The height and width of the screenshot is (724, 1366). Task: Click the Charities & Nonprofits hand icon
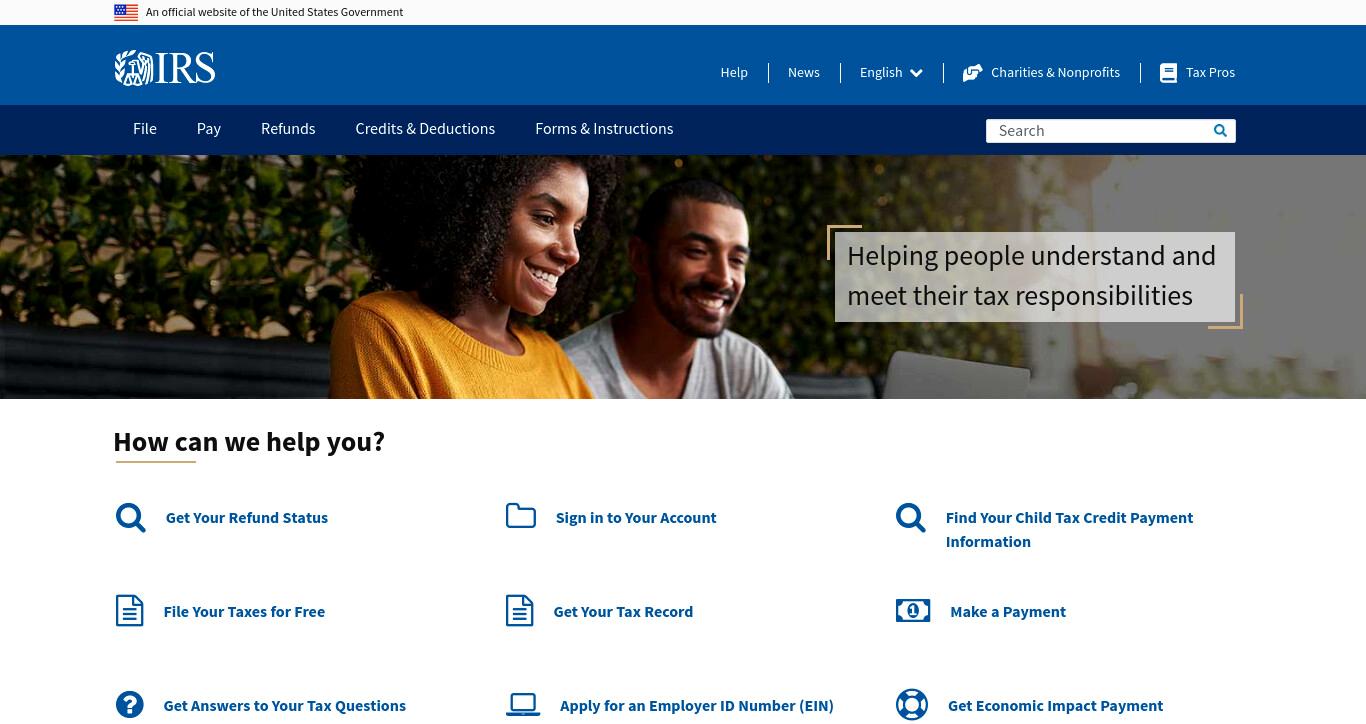[x=972, y=73]
